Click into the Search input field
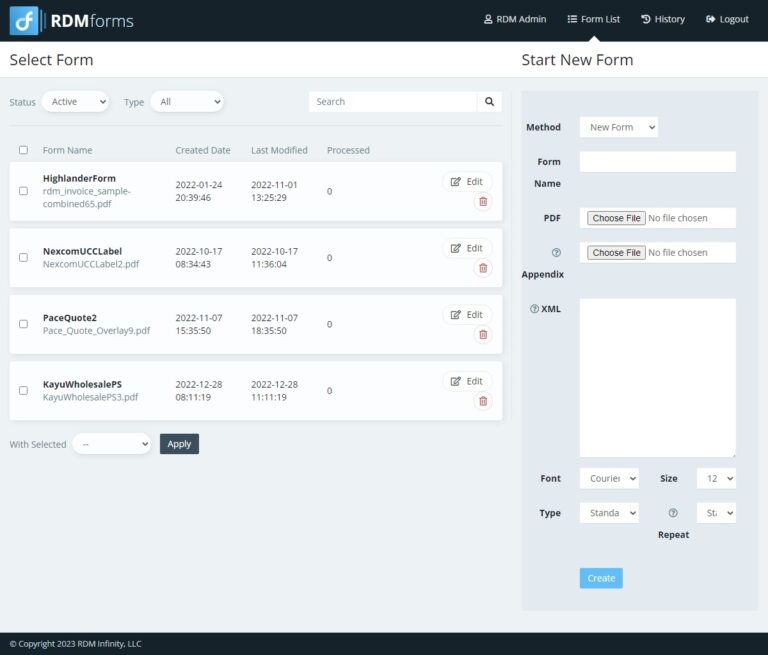The height and width of the screenshot is (655, 768). (393, 101)
